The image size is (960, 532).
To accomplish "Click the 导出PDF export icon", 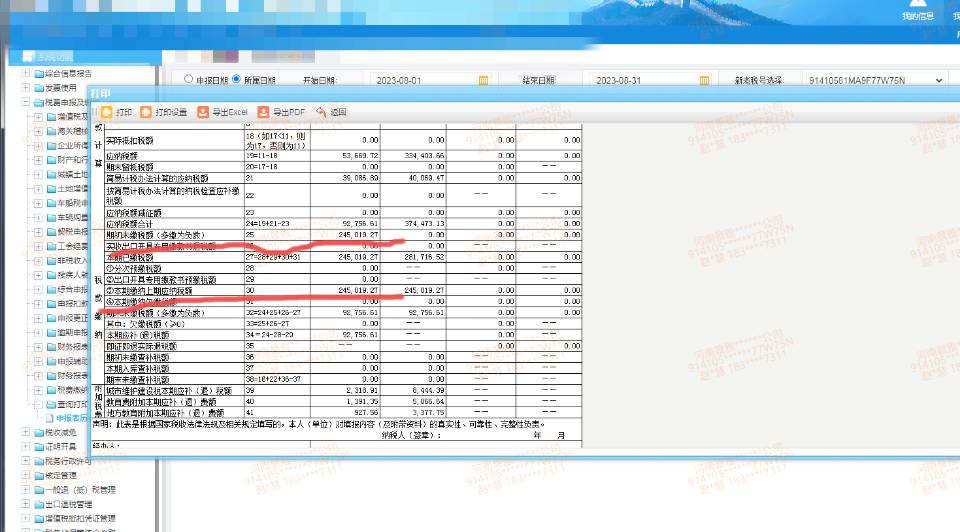I will click(x=264, y=113).
